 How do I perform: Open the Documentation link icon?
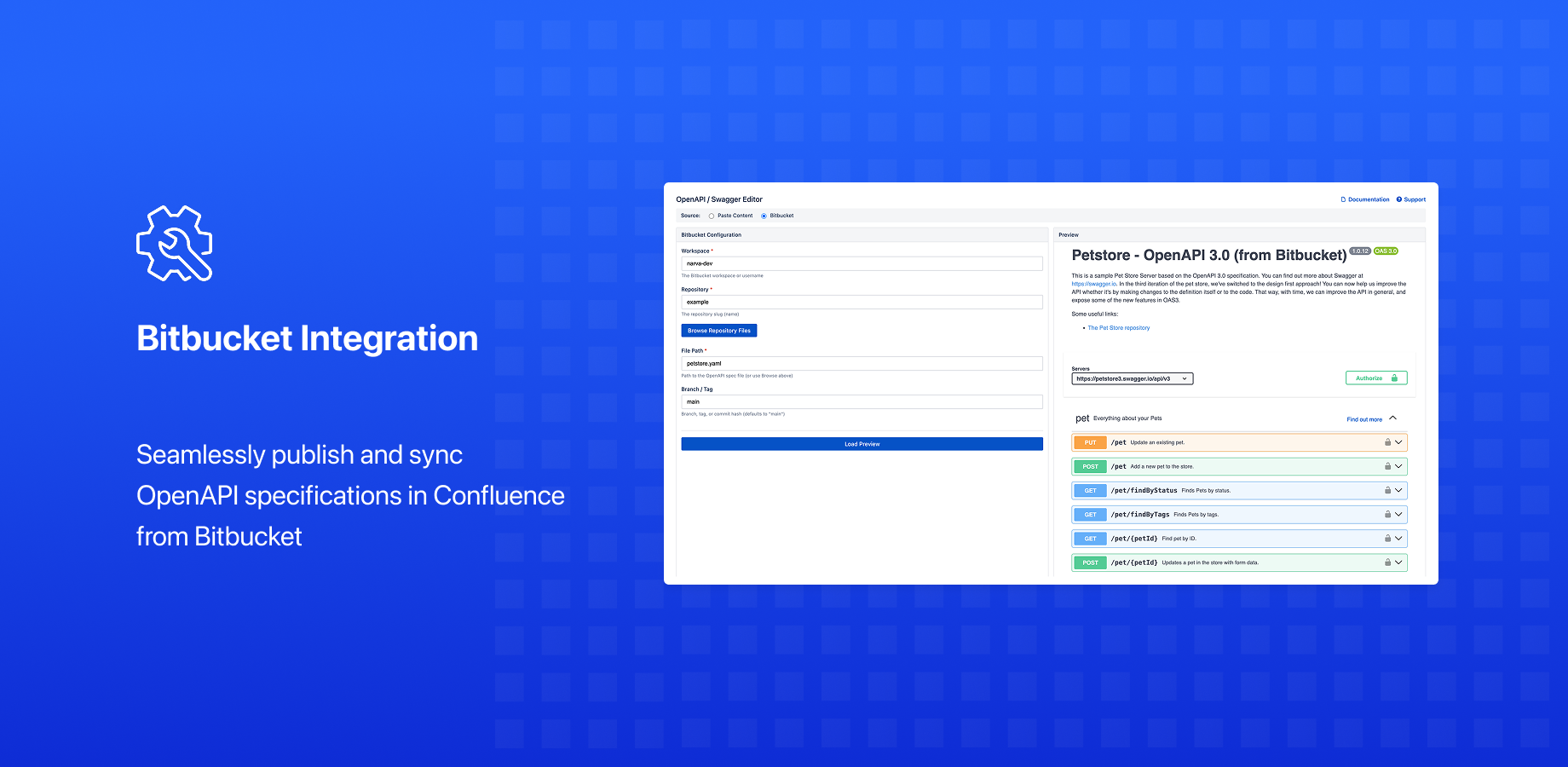[1342, 199]
